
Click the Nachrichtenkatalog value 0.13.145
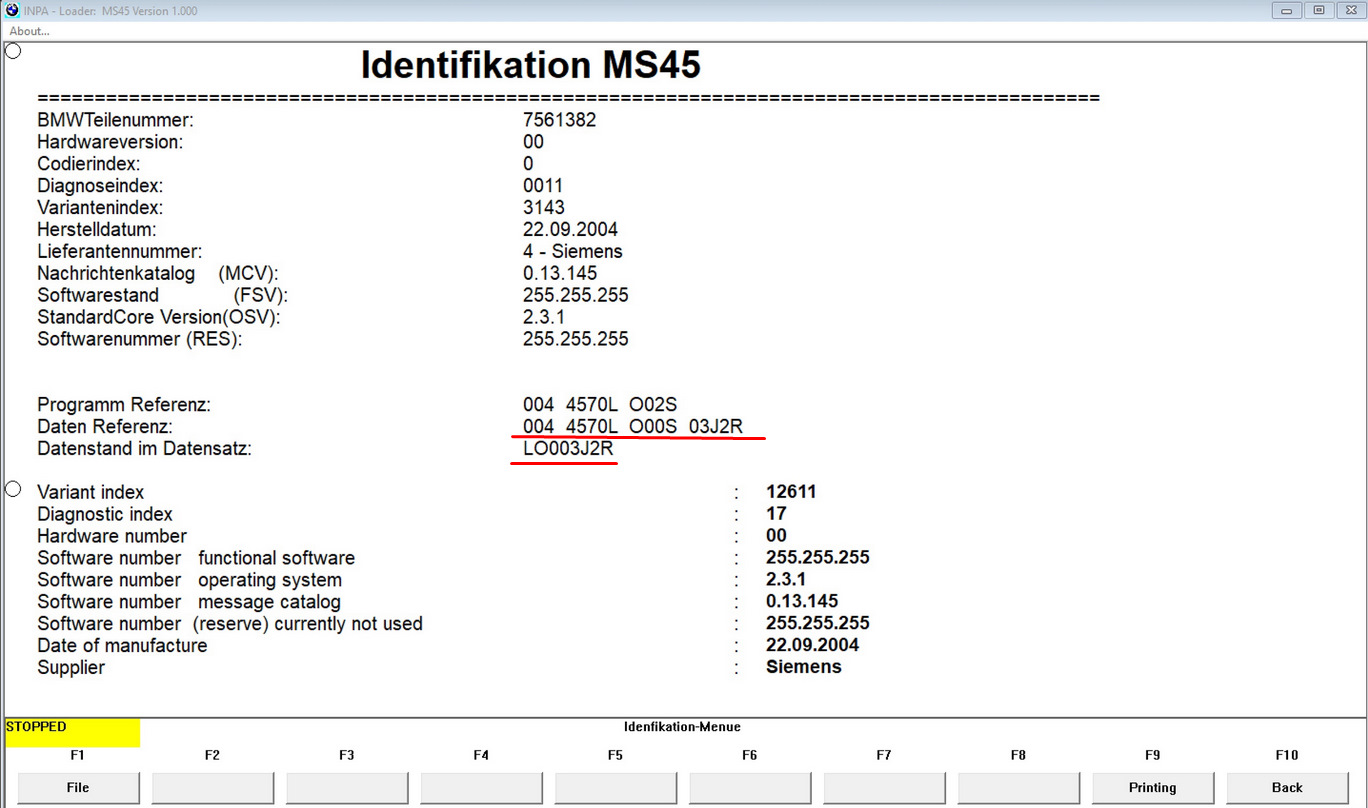[x=560, y=274]
